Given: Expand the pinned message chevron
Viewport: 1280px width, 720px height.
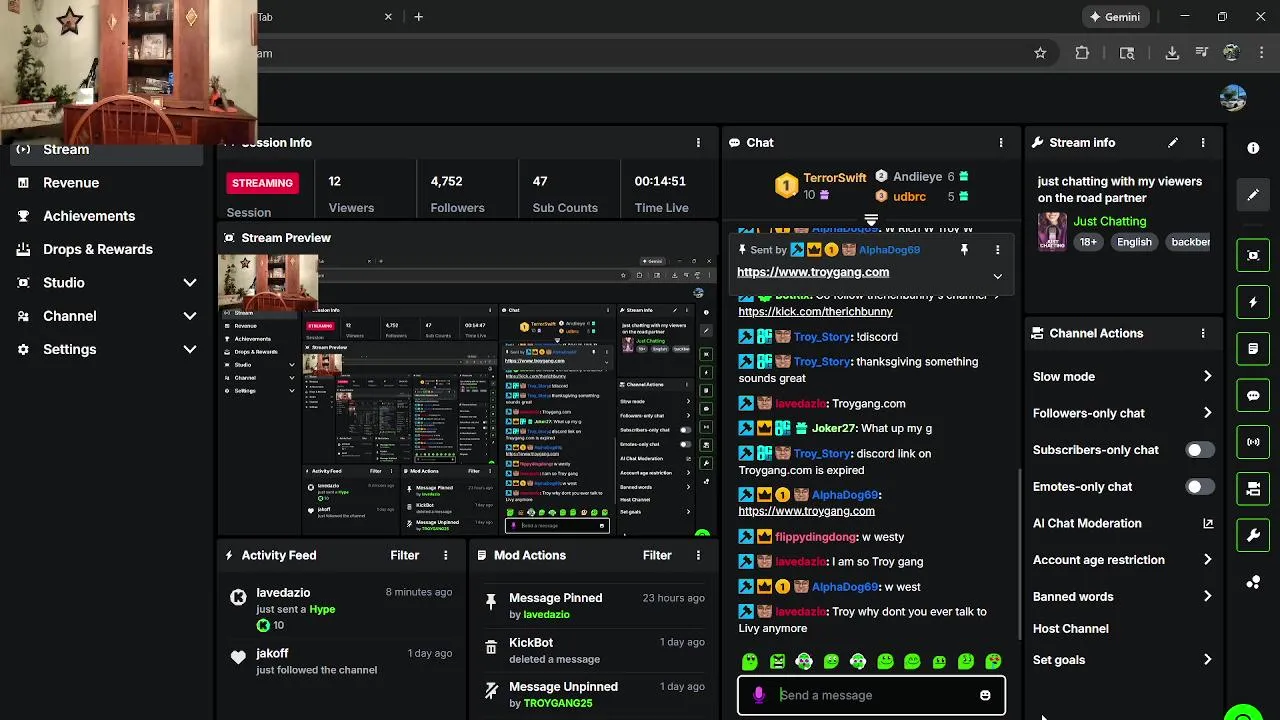Looking at the screenshot, I should 997,276.
